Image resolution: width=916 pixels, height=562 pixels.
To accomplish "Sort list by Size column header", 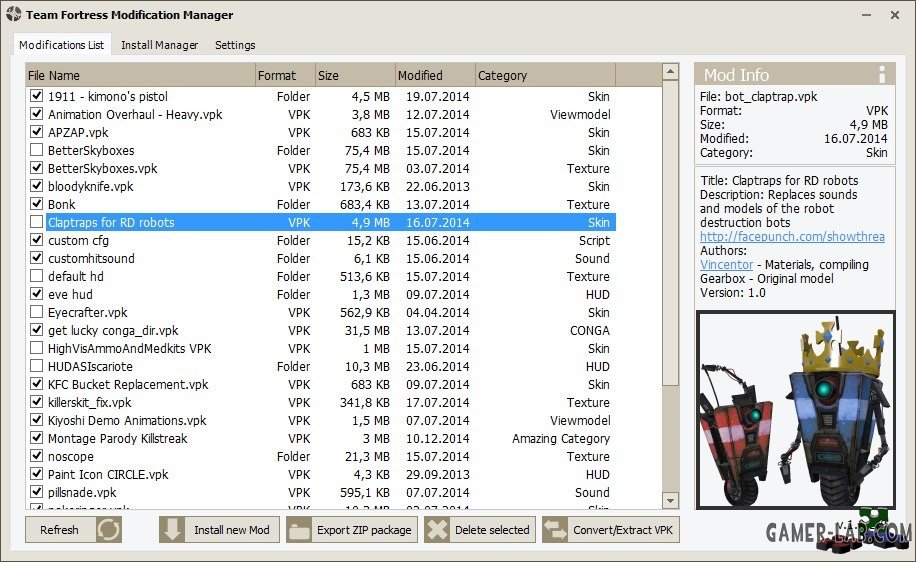I will pos(355,75).
